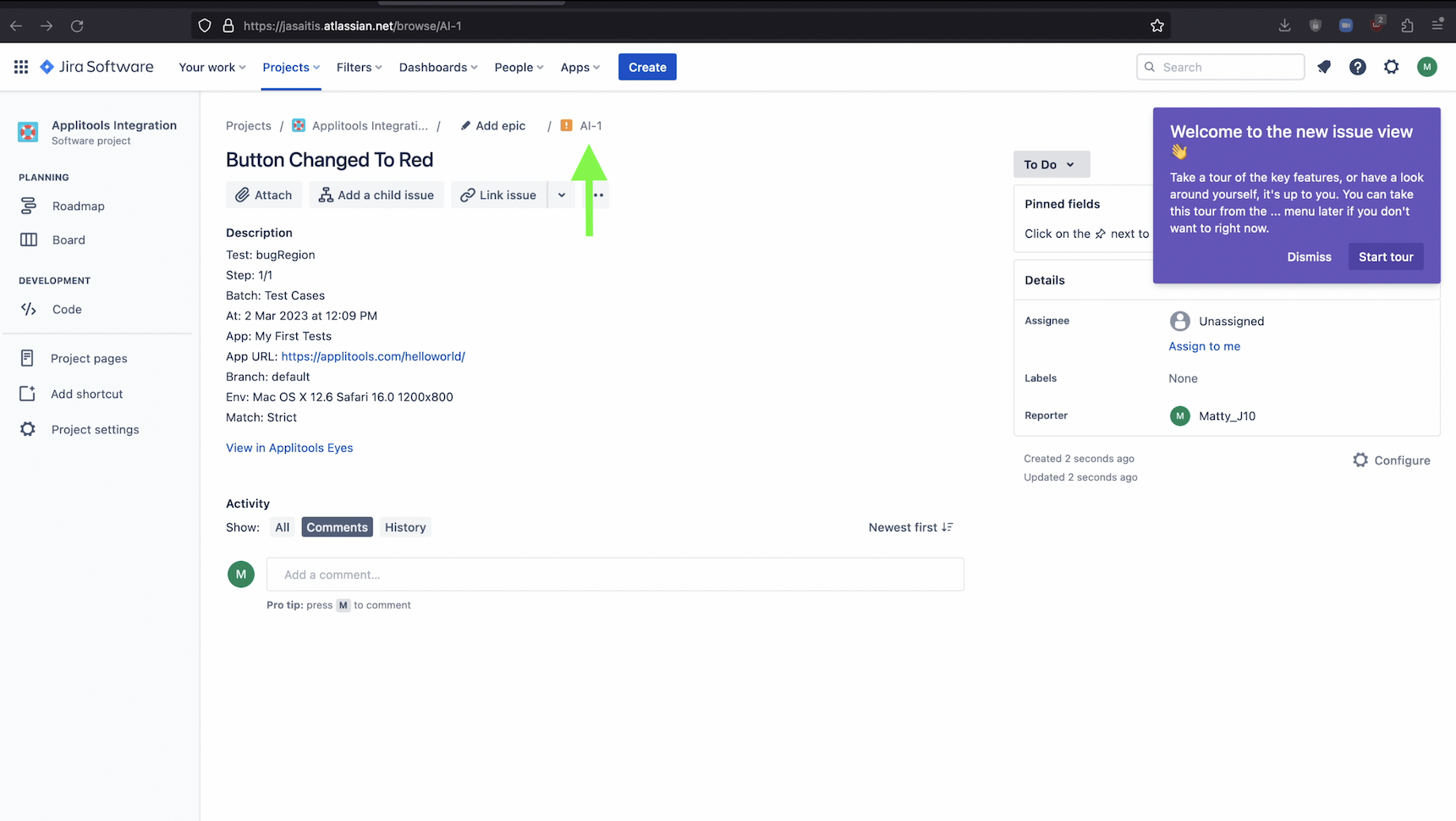Click Add a child issue button

(x=376, y=195)
